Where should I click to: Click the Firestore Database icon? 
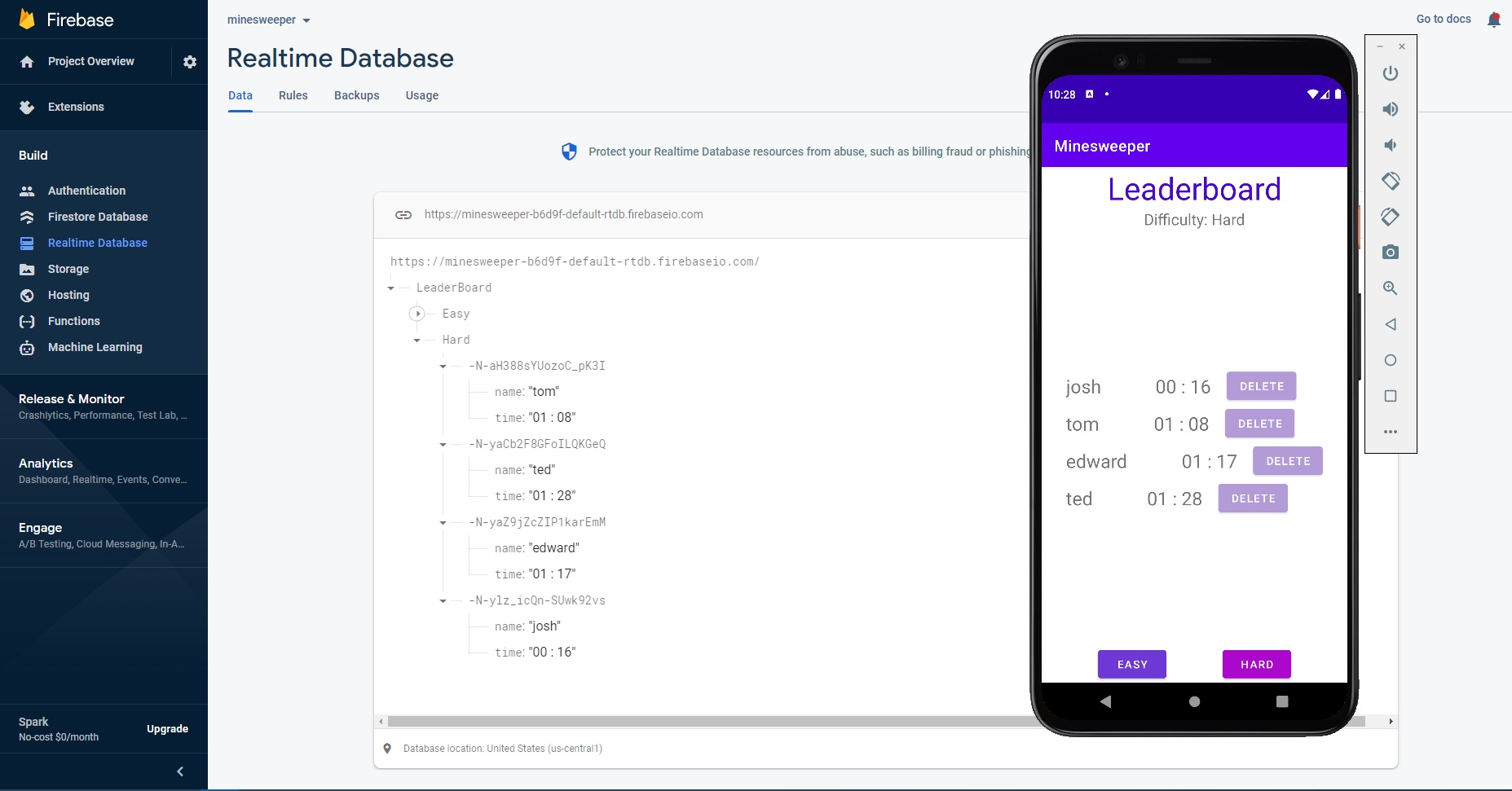[27, 217]
